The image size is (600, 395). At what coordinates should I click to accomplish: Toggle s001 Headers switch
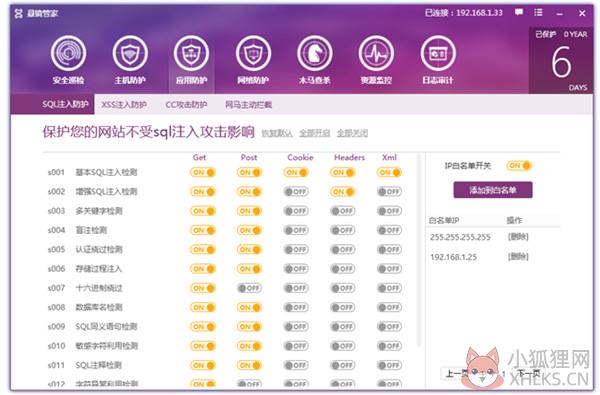click(x=342, y=173)
